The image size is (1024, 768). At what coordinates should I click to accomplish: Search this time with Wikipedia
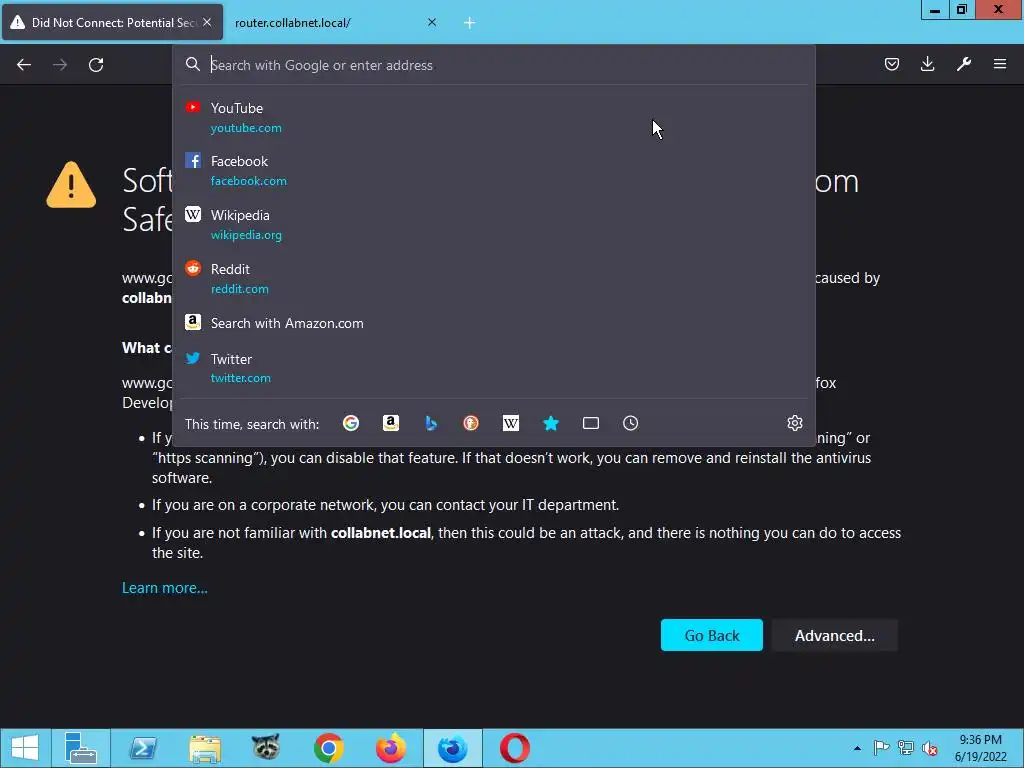pyautogui.click(x=511, y=423)
